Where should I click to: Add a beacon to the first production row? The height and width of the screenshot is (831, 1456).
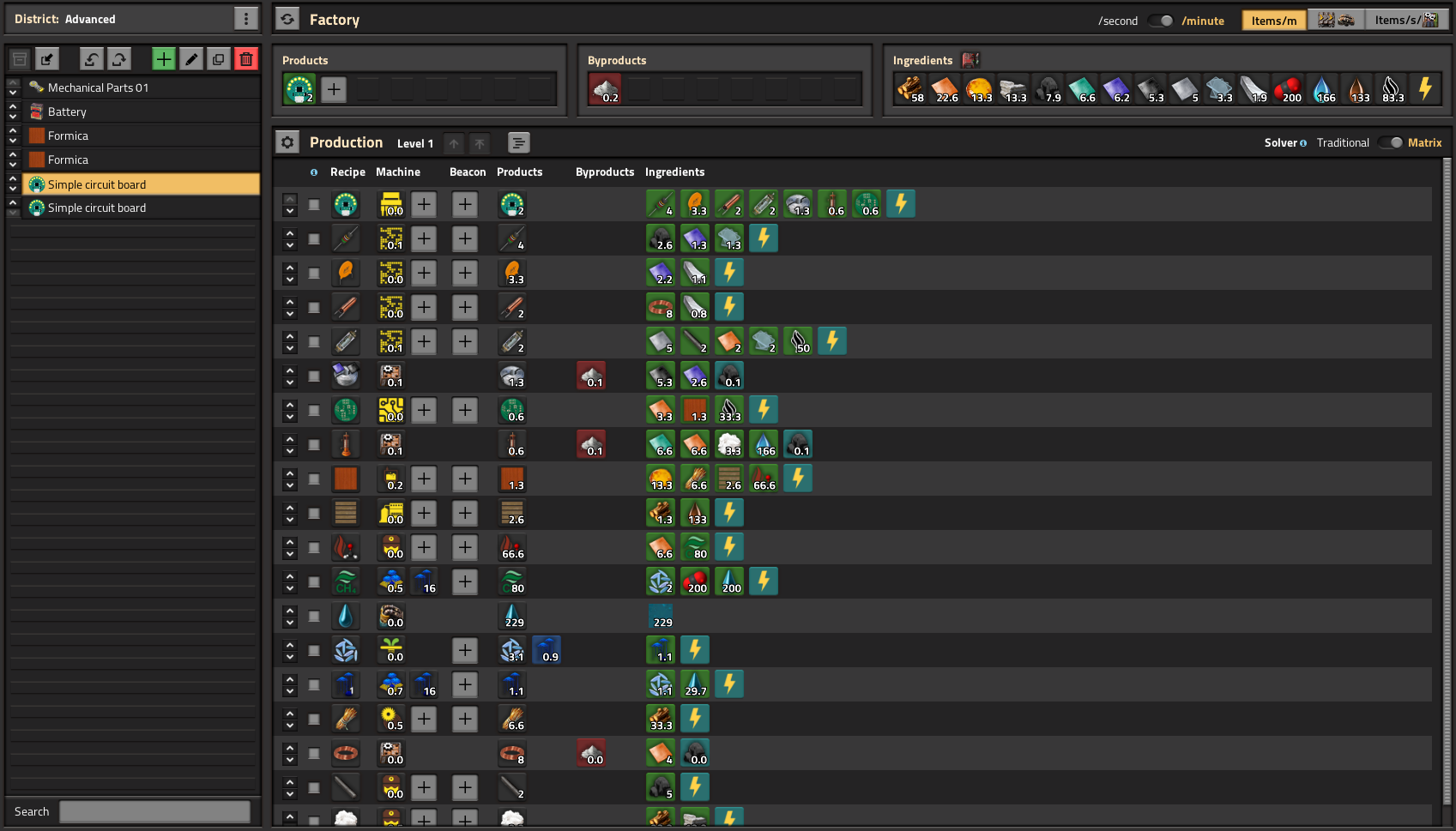click(x=465, y=204)
